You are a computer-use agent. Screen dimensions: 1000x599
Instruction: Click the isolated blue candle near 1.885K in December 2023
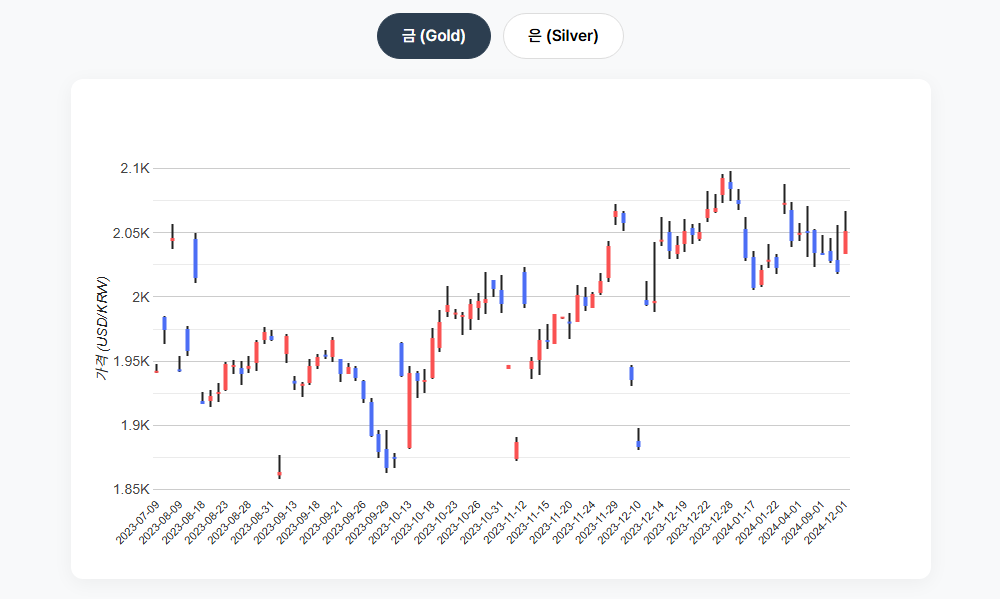(638, 443)
